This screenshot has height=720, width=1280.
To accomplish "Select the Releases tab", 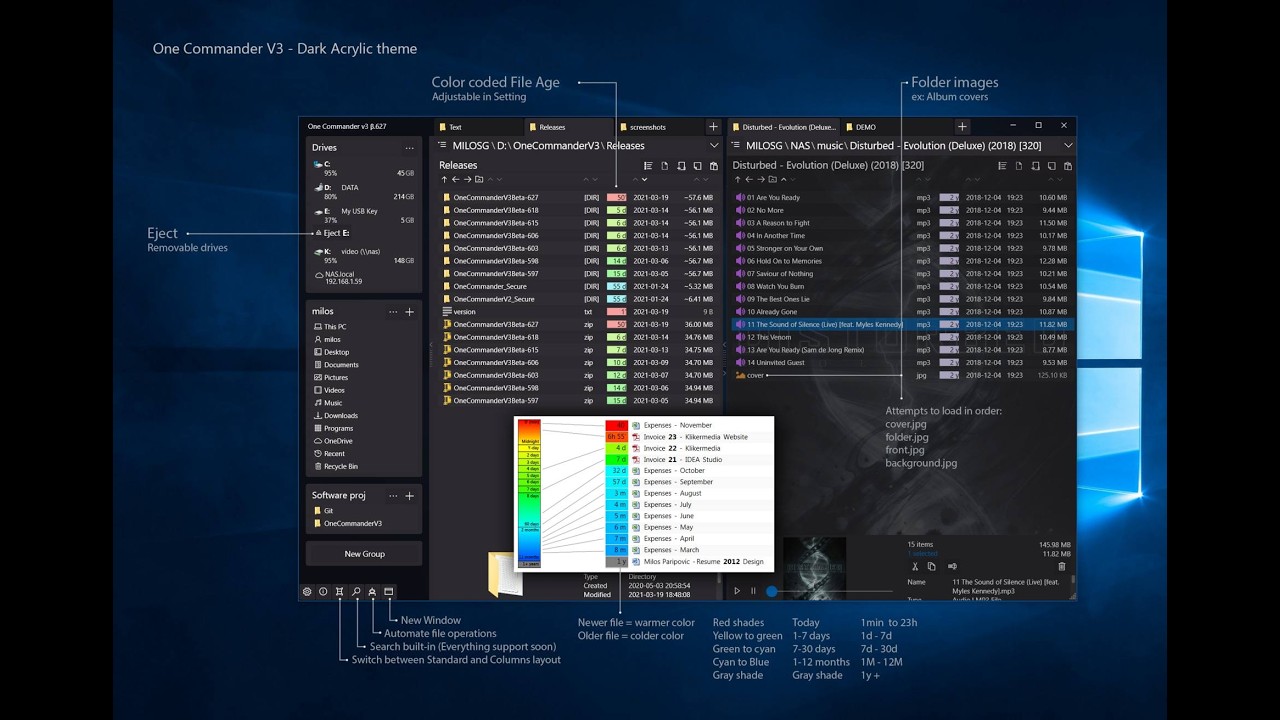I will point(569,127).
